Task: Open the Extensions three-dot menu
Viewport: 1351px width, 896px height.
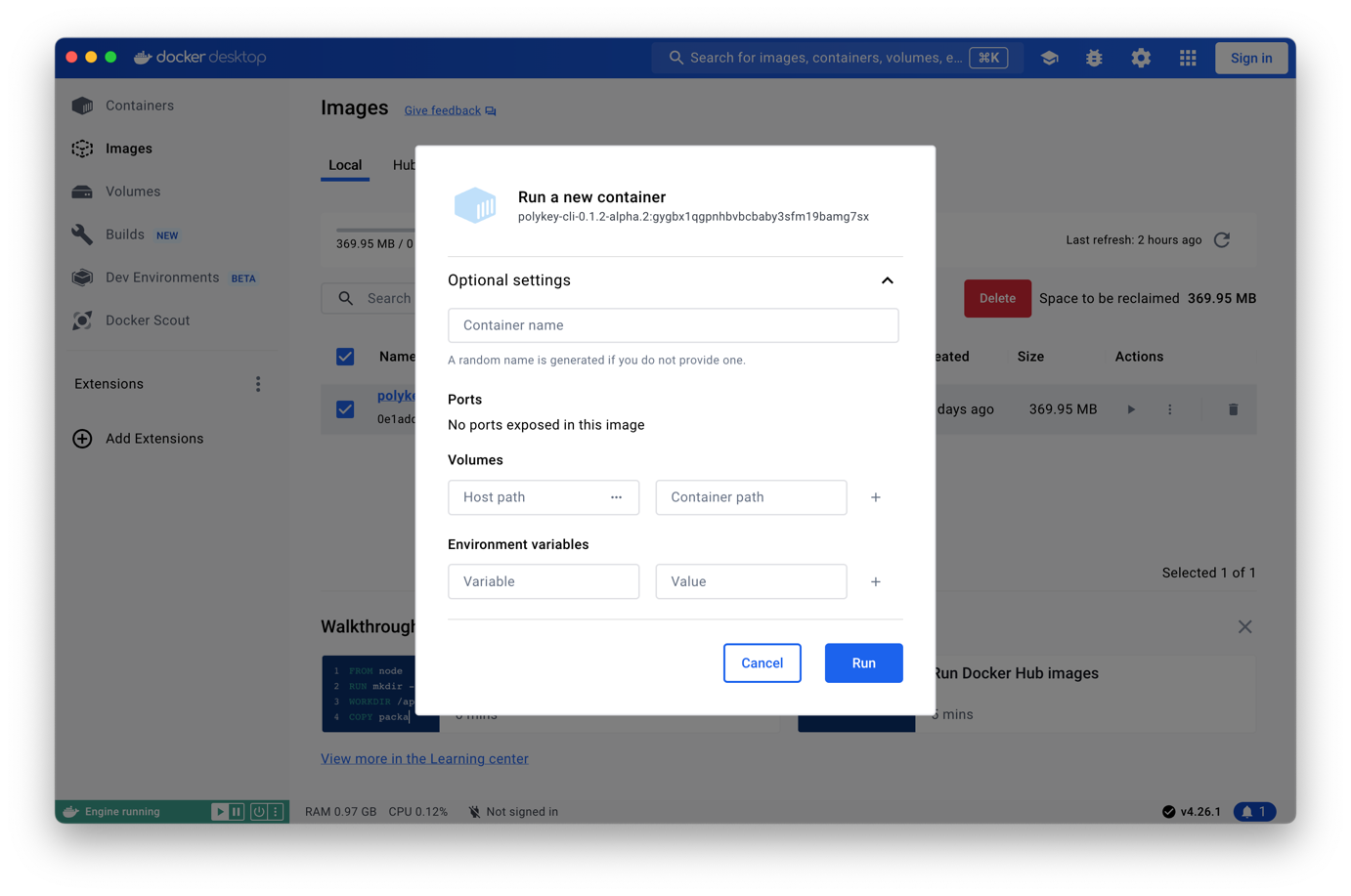Action: (x=258, y=384)
